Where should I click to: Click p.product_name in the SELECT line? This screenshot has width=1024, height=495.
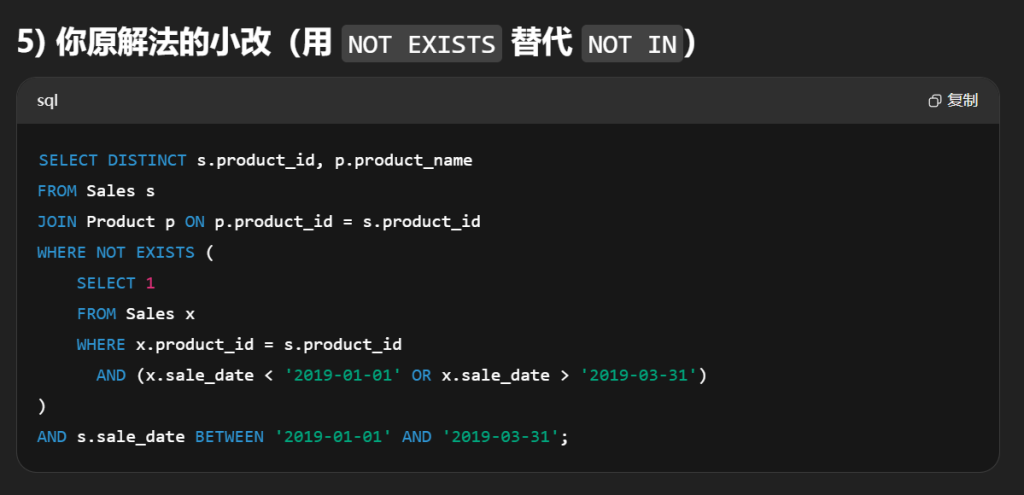pyautogui.click(x=403, y=160)
